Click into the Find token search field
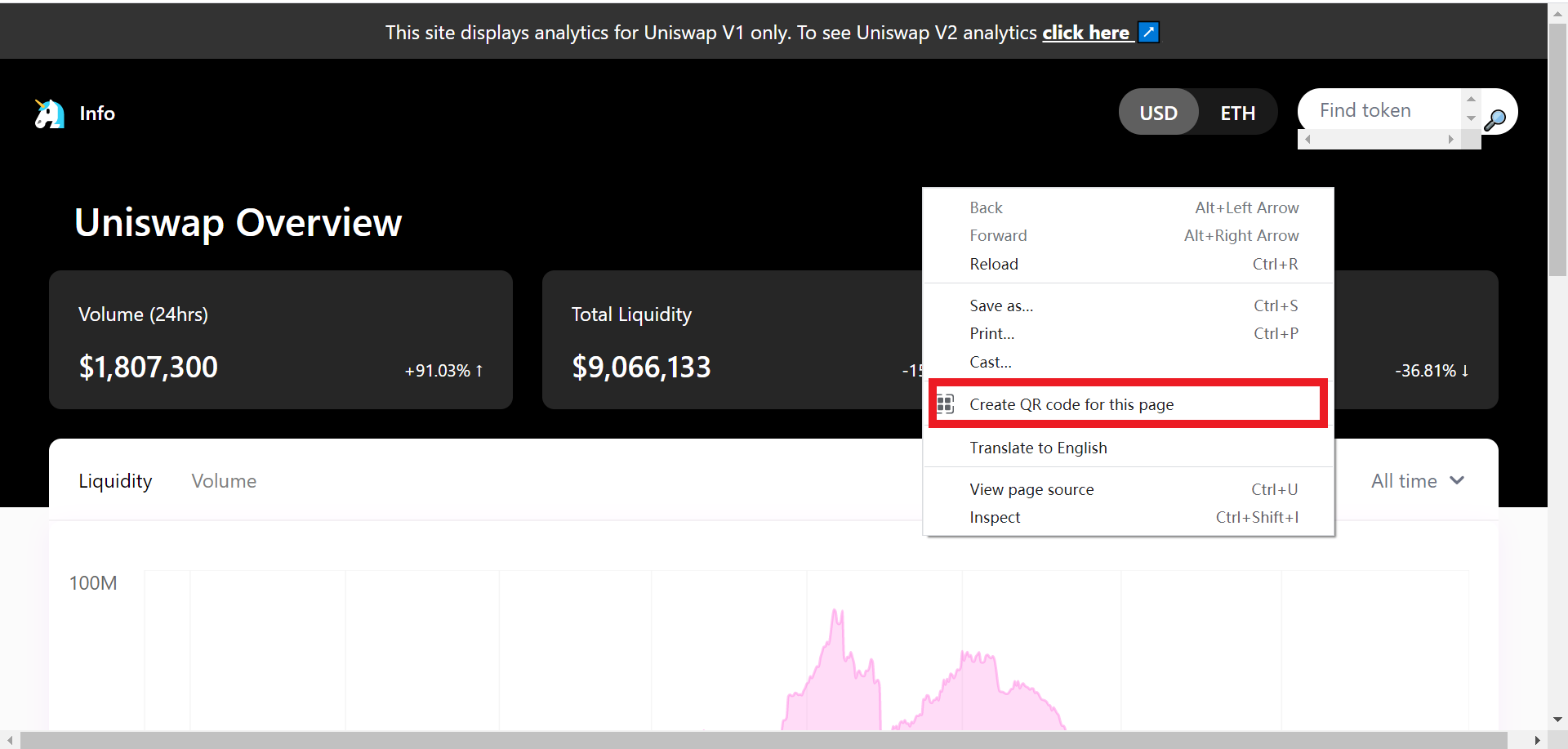 coord(1380,110)
